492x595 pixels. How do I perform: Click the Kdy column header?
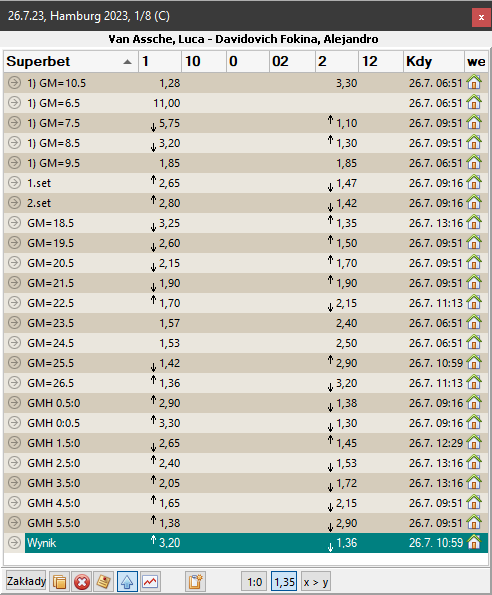tap(434, 61)
